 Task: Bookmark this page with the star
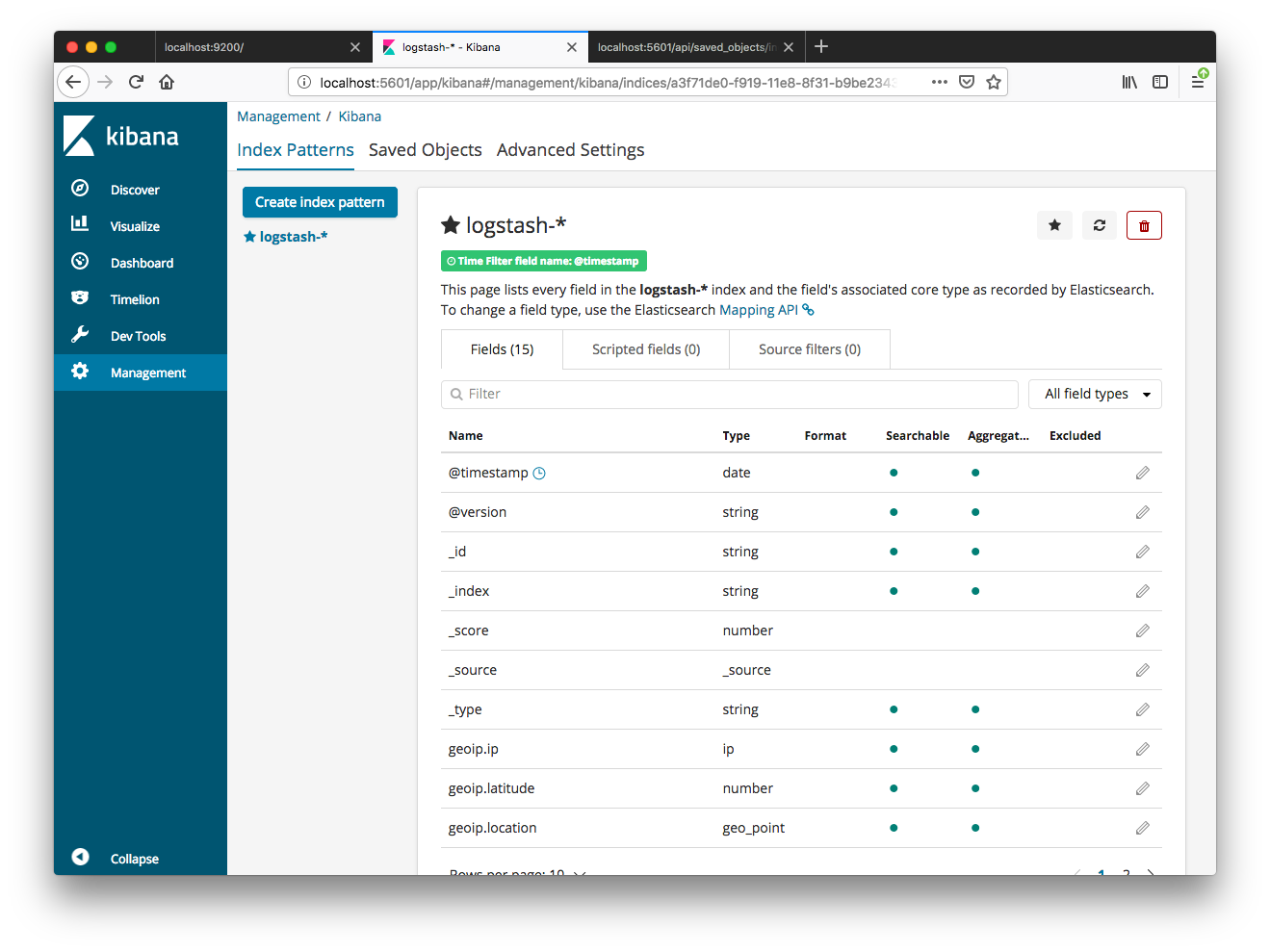tap(994, 82)
